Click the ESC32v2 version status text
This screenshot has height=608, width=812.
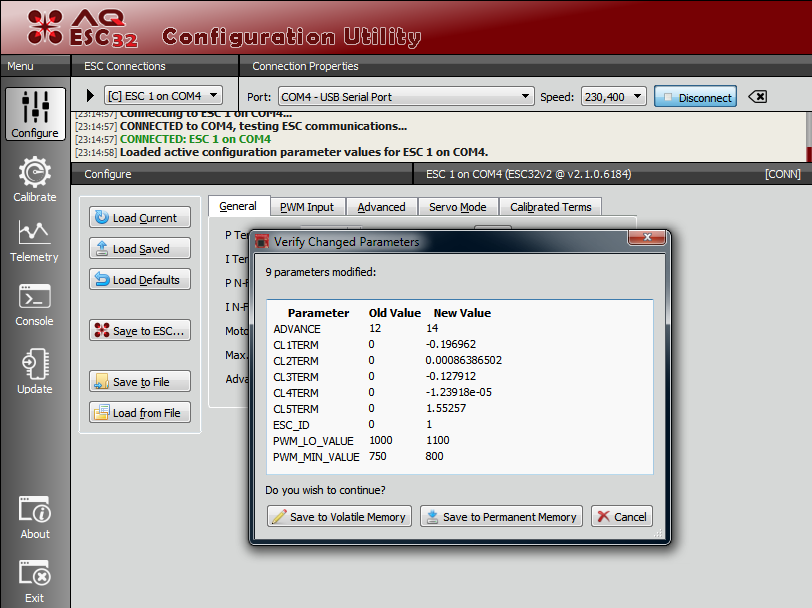click(x=529, y=174)
